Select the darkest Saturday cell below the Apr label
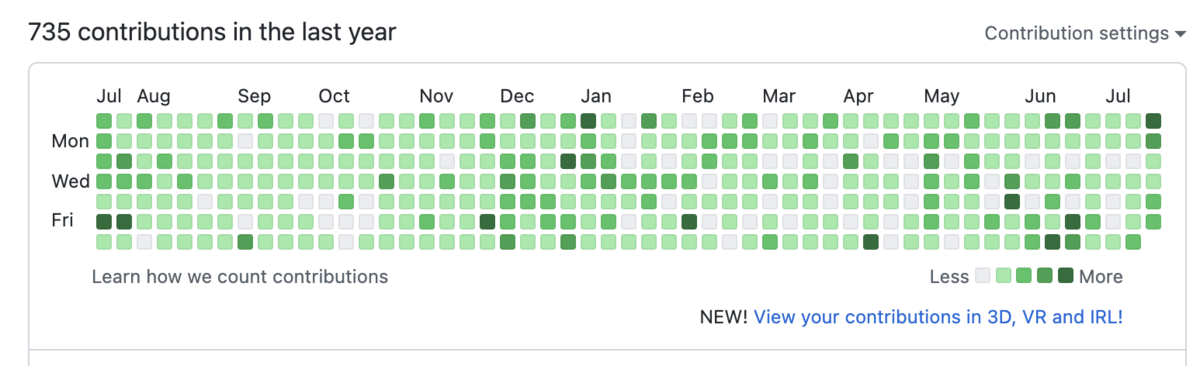Screen dimensions: 1200x366 (x=871, y=241)
